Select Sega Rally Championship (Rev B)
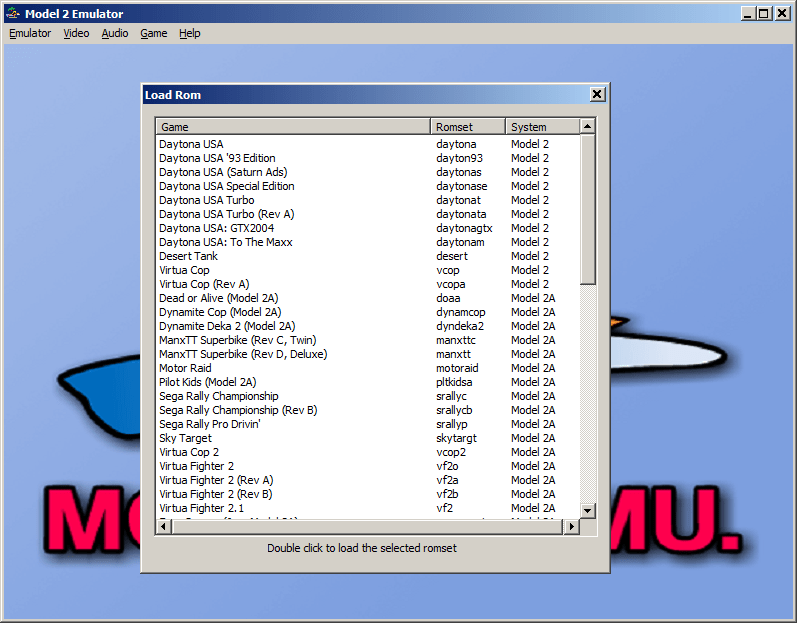 (238, 410)
